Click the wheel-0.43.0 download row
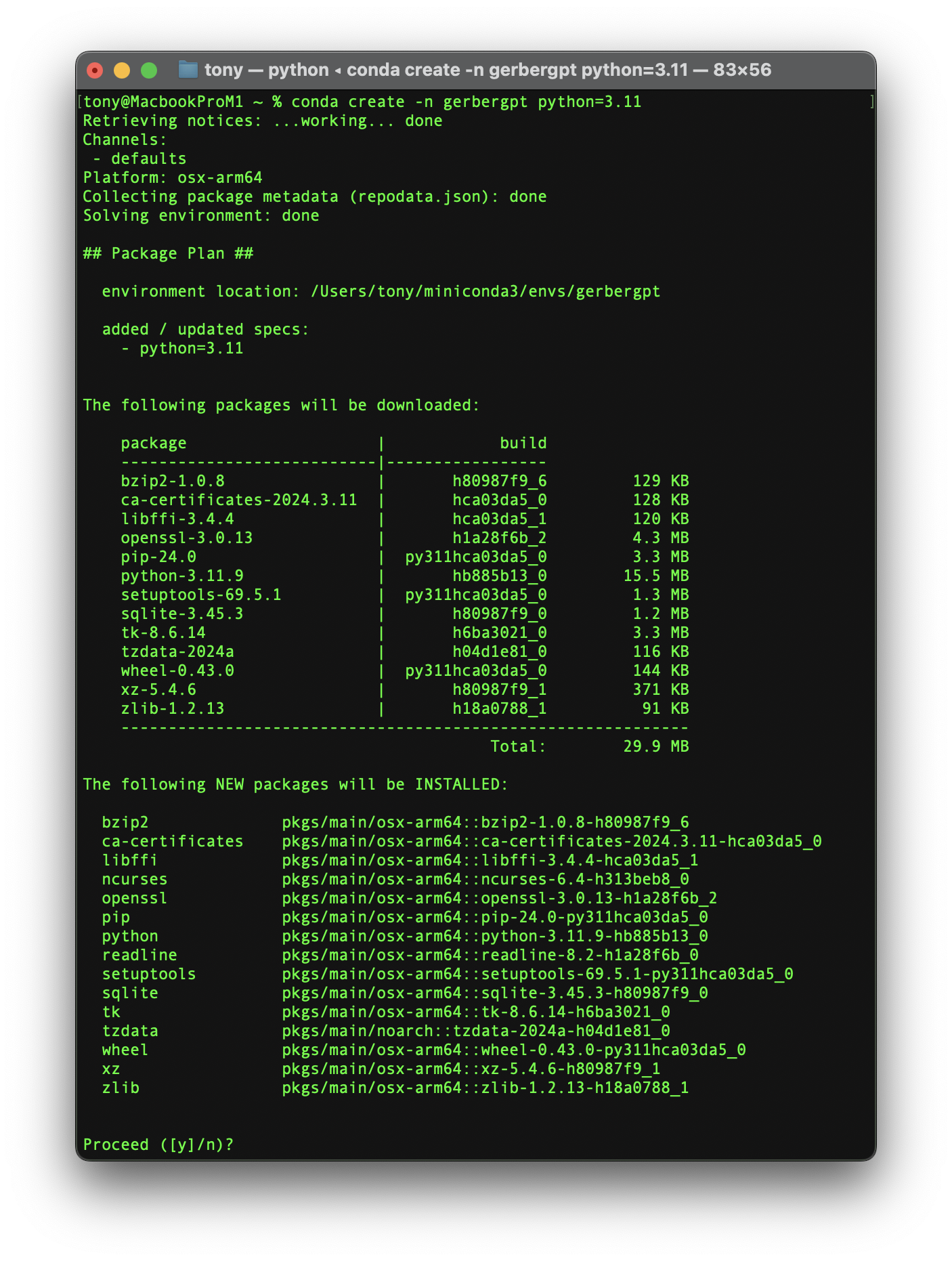This screenshot has height=1261, width=952. pyautogui.click(x=404, y=670)
